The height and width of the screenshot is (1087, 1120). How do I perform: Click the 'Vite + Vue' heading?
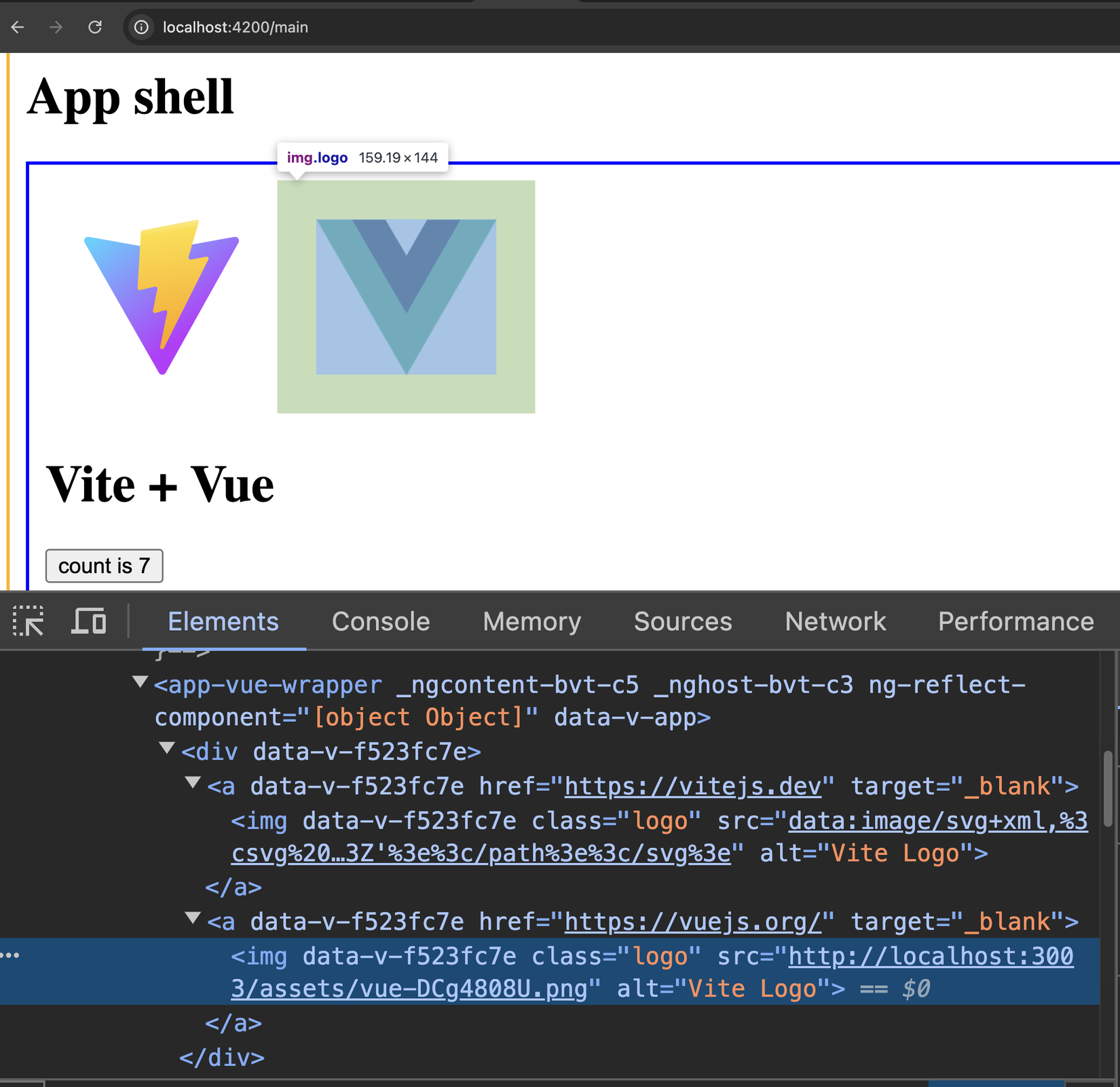(x=160, y=485)
